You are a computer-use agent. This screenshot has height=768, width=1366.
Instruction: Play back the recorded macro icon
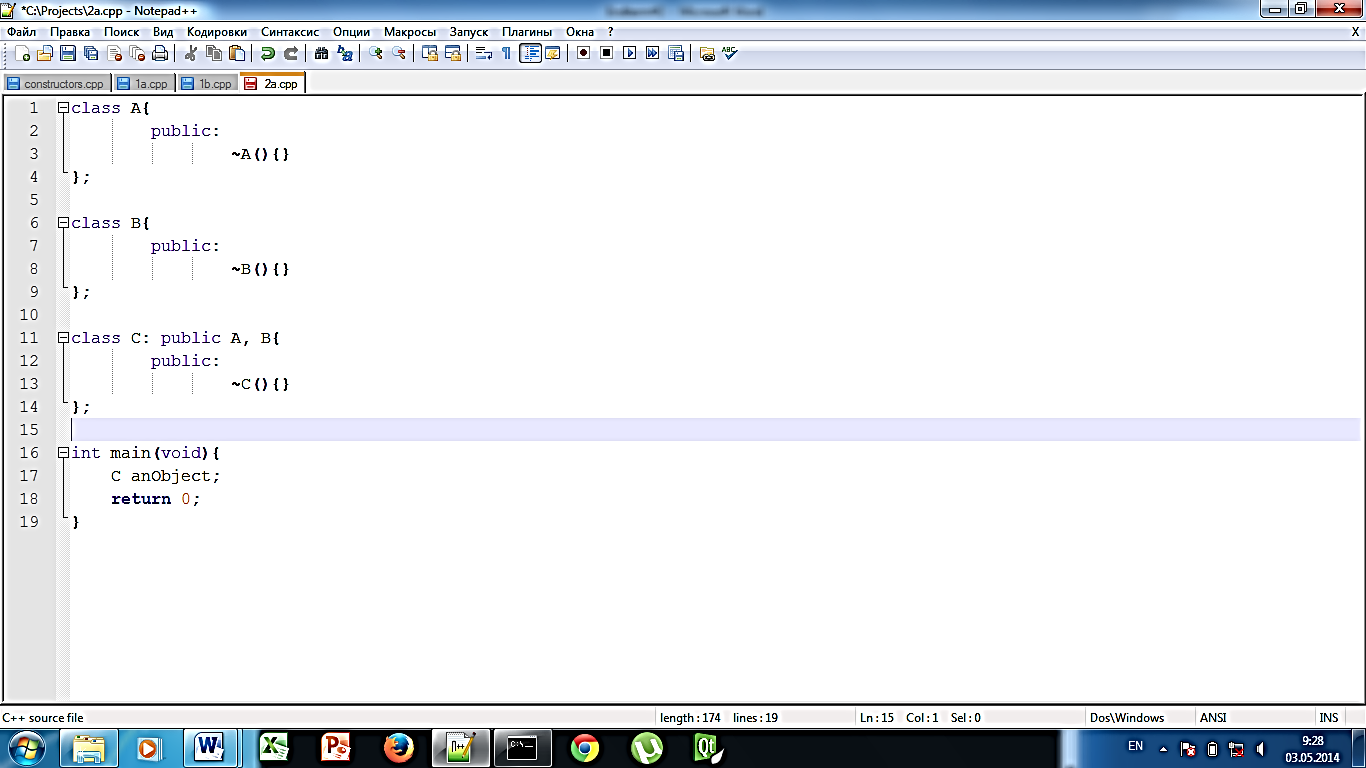point(629,53)
